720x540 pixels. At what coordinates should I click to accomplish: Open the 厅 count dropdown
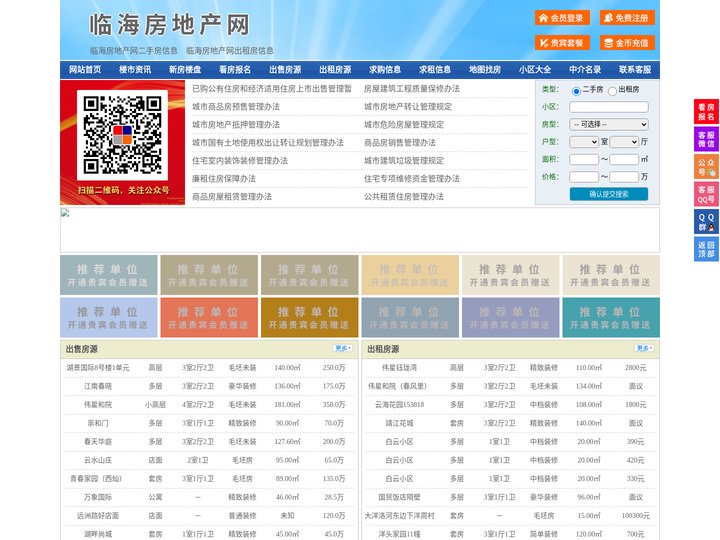pyautogui.click(x=624, y=142)
